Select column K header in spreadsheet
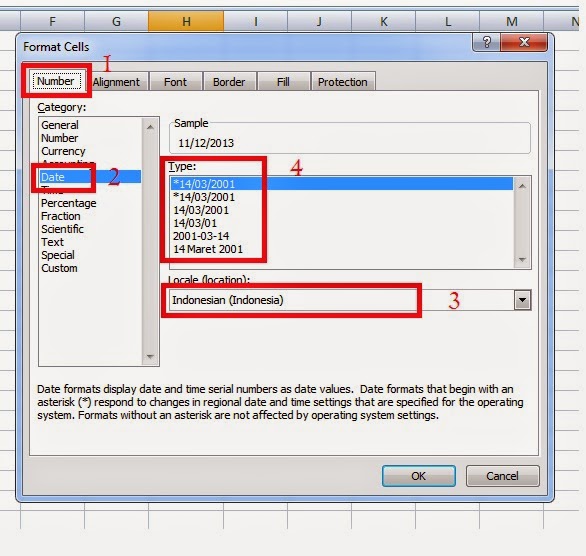The width and height of the screenshot is (586, 556). click(x=383, y=21)
